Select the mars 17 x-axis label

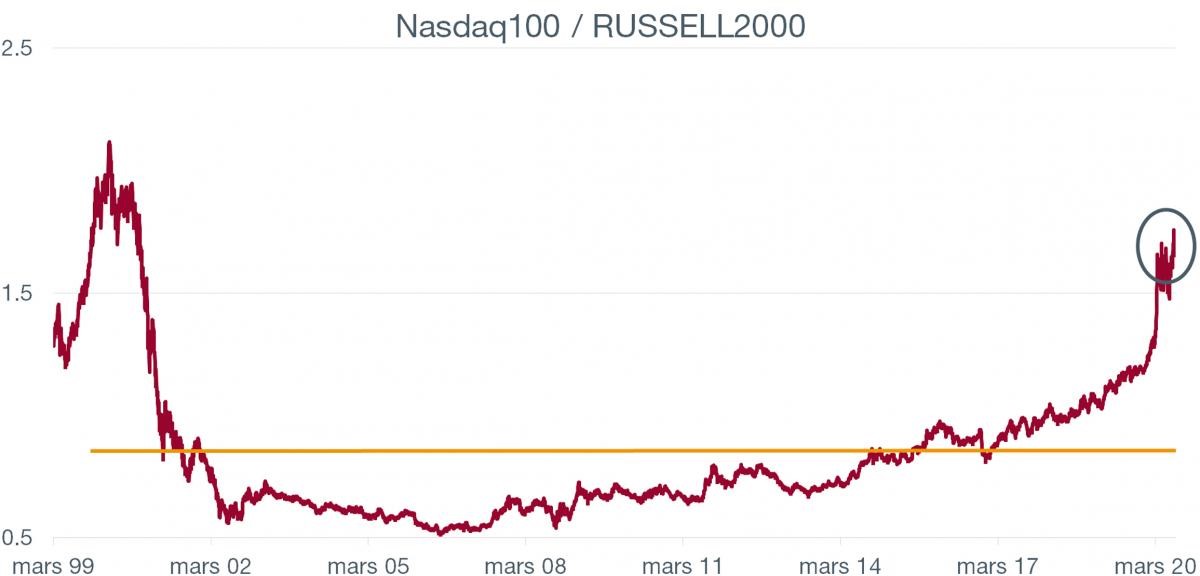coord(998,563)
